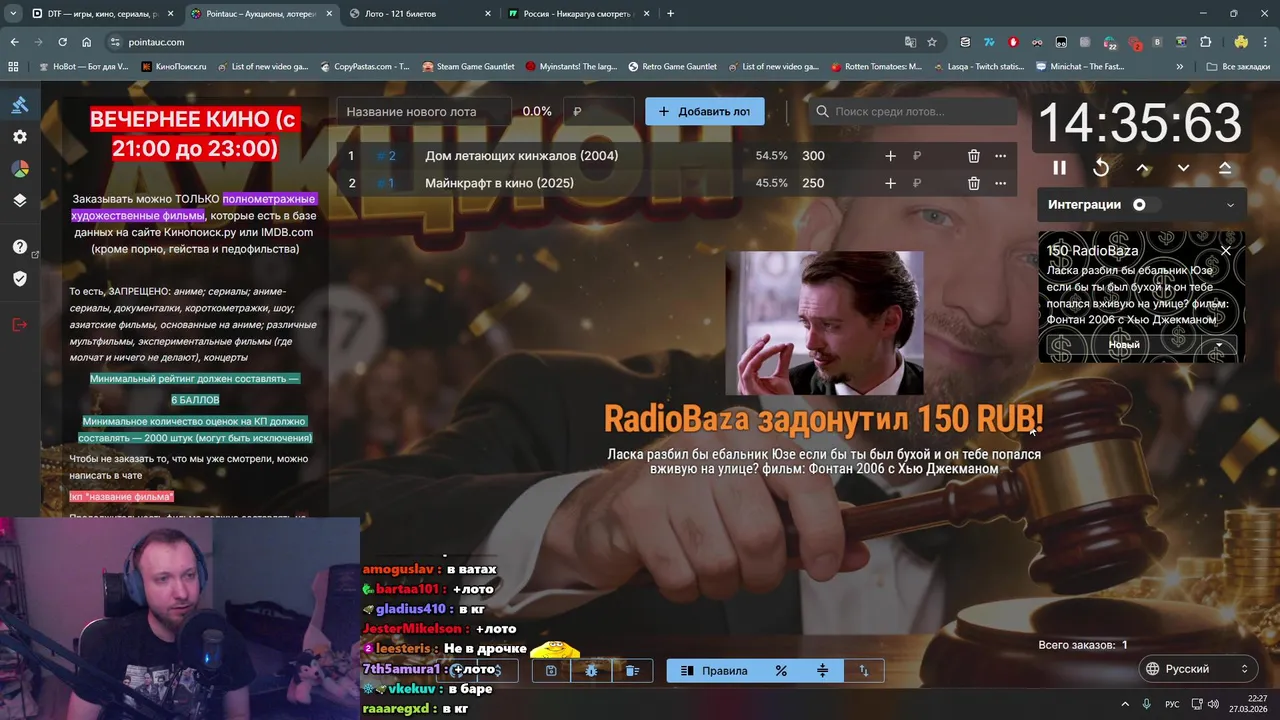Open the Русский language dropdown
1280x720 pixels.
tap(1197, 668)
